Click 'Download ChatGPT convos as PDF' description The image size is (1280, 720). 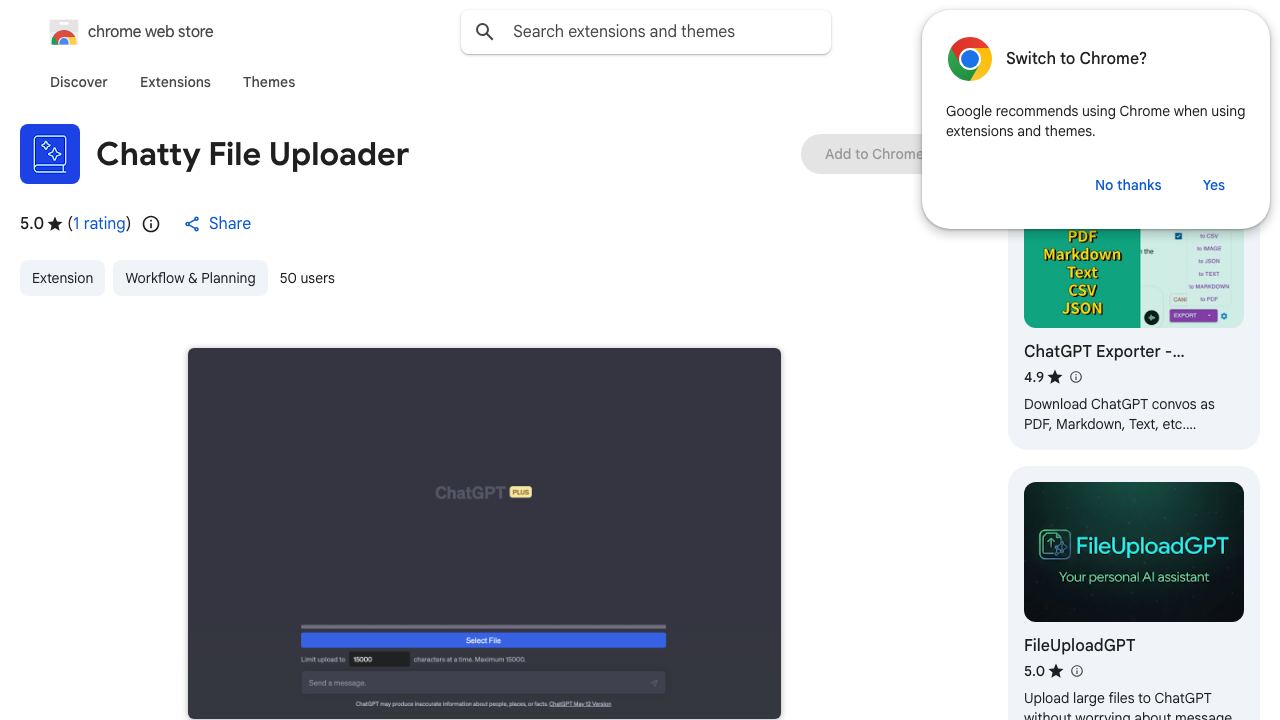tap(1119, 414)
